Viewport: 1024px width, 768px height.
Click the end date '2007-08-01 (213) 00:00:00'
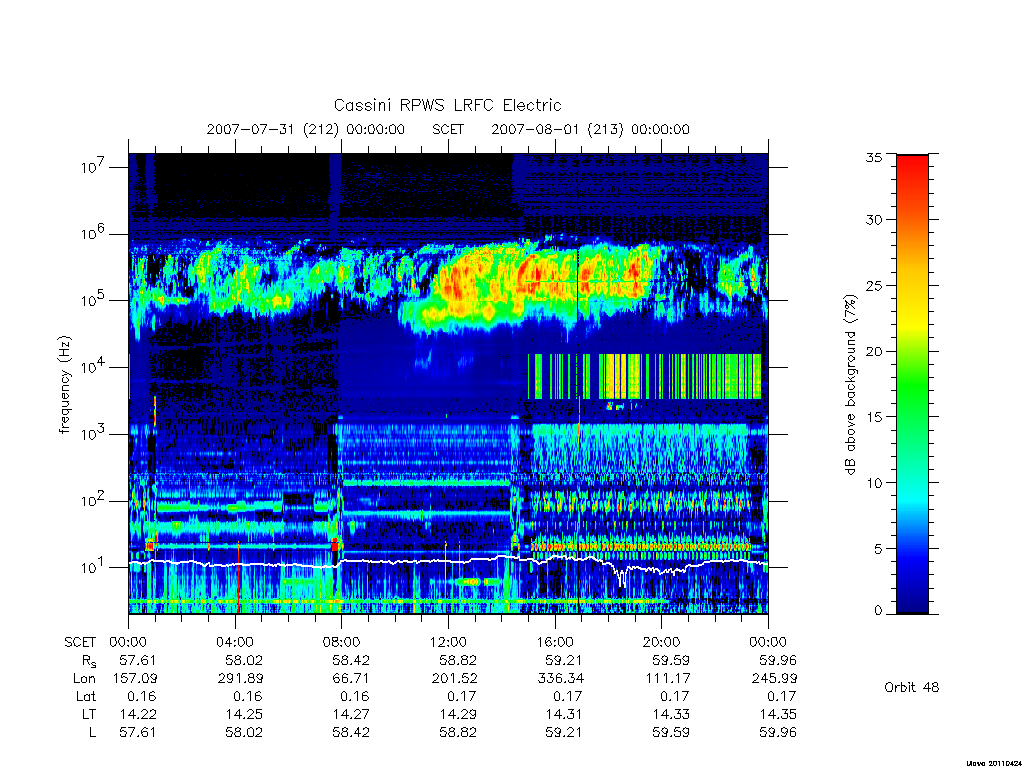coord(590,129)
